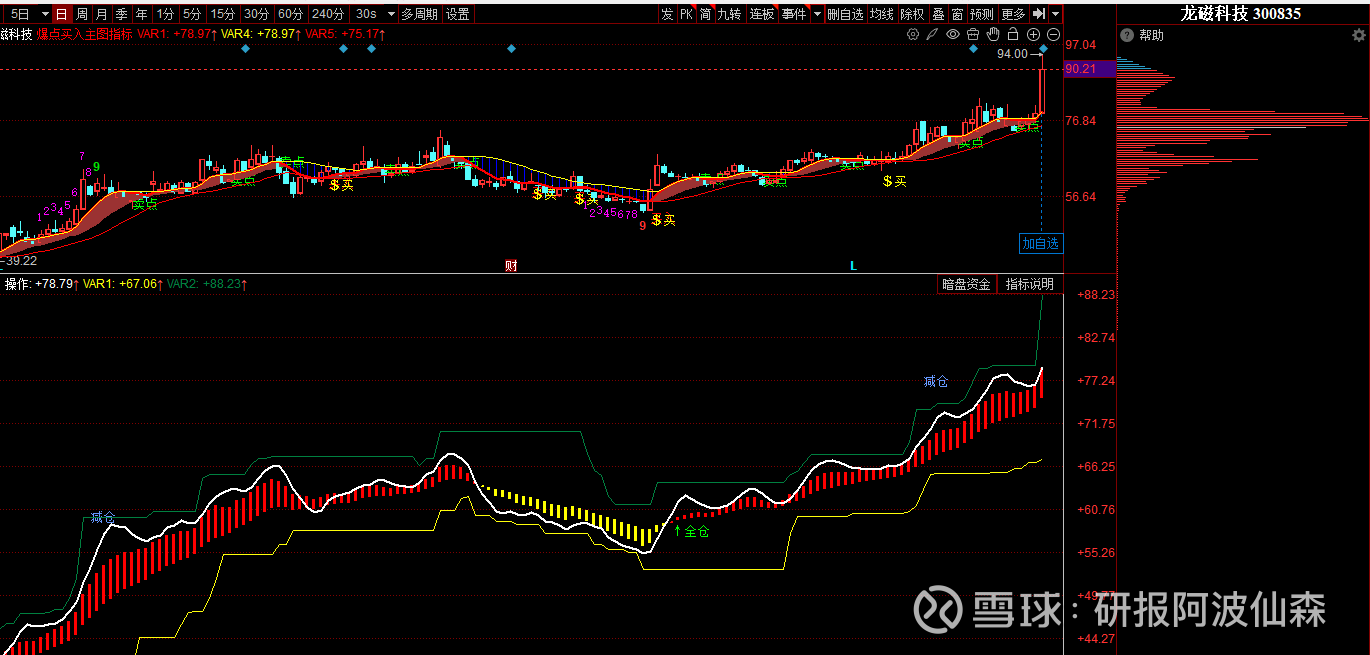Image resolution: width=1370 pixels, height=655 pixels.
Task: Click the 加自选 add-to-watchlist button
Action: 1040,243
